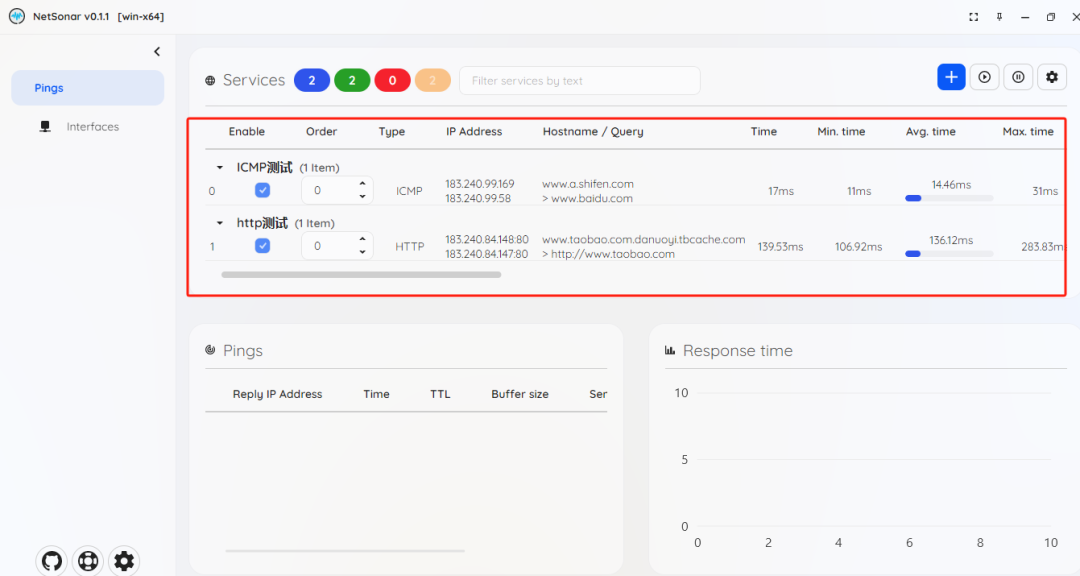Collapse the ICMP测试 group
1080x576 pixels.
pyautogui.click(x=220, y=167)
